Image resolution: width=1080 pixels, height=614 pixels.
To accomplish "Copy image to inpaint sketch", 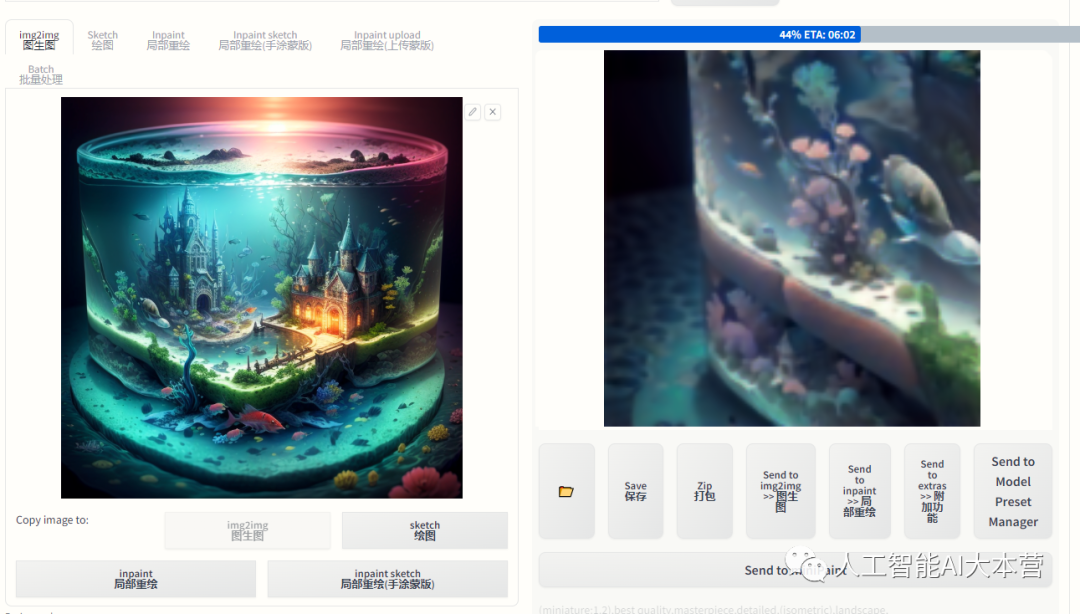I will pyautogui.click(x=387, y=579).
